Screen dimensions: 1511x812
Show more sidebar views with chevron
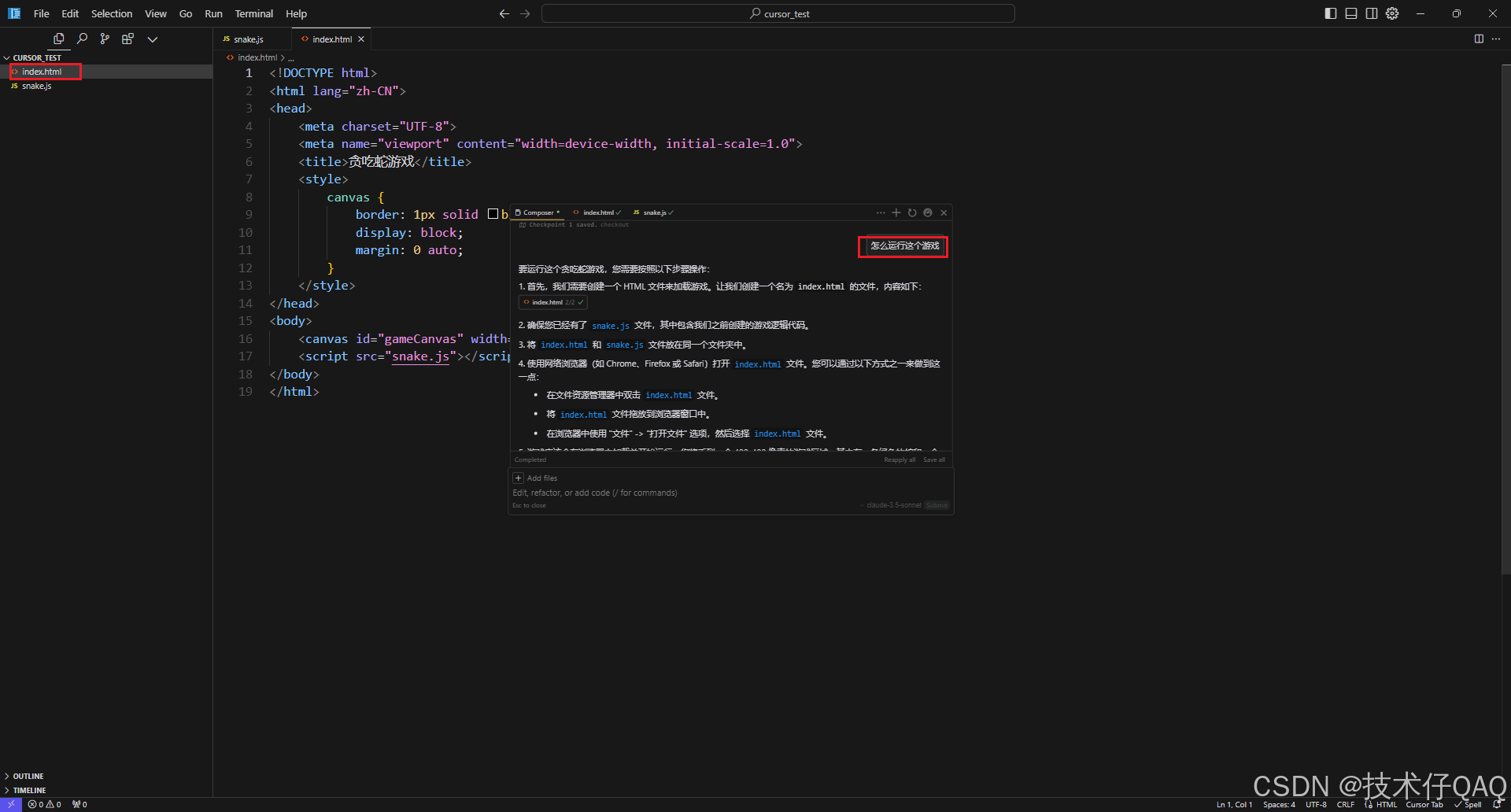pyautogui.click(x=153, y=39)
